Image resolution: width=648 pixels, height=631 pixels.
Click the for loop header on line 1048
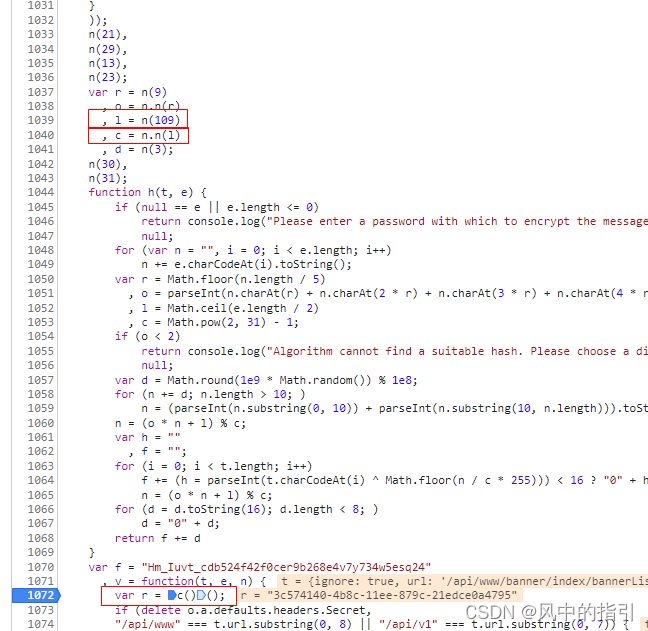click(x=253, y=250)
